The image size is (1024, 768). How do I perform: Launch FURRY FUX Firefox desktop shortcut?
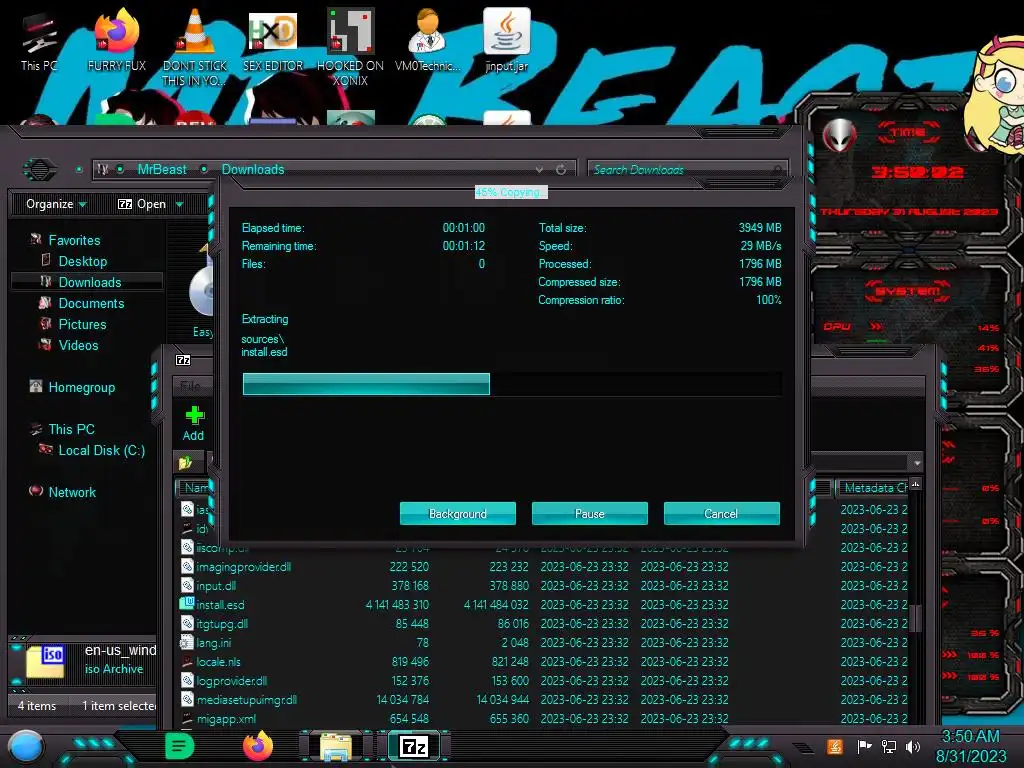click(116, 41)
